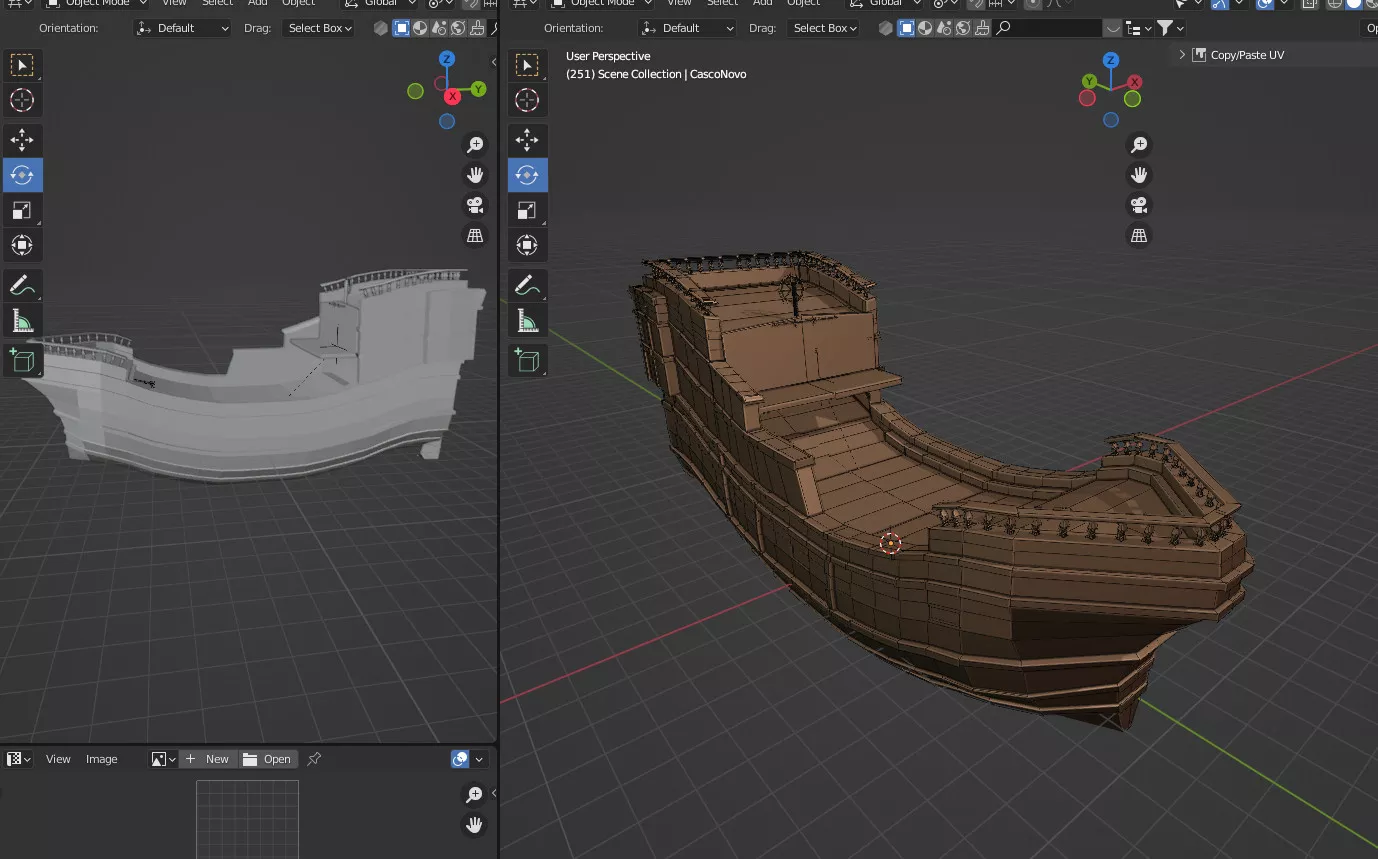Open the Orientation Default dropdown in left viewport
Image resolution: width=1378 pixels, height=859 pixels.
(183, 28)
